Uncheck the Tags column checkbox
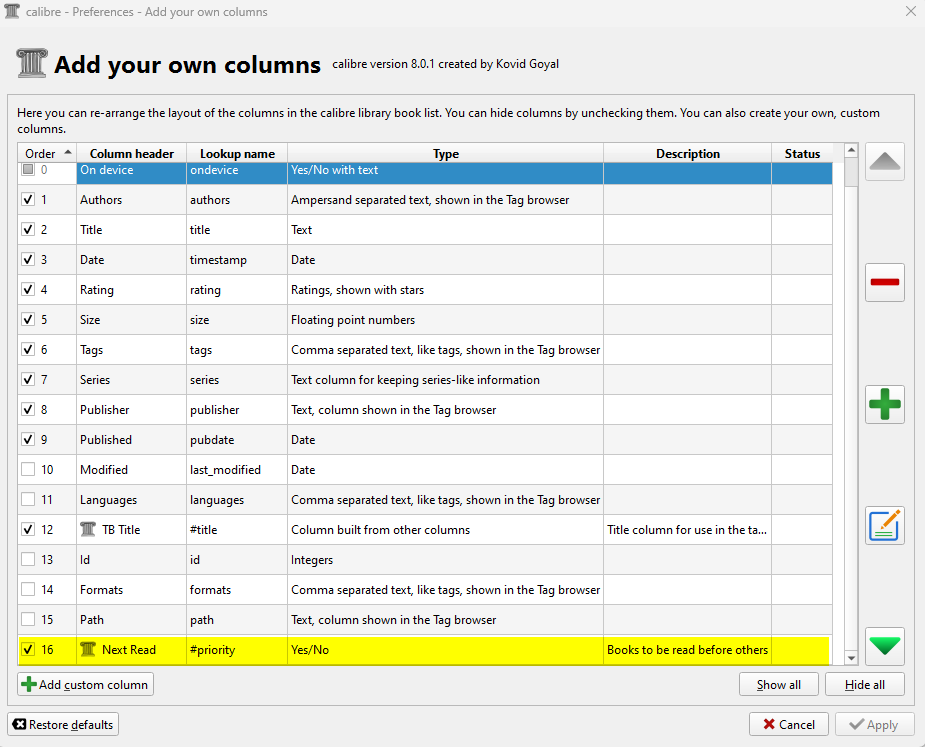925x747 pixels. pos(28,349)
